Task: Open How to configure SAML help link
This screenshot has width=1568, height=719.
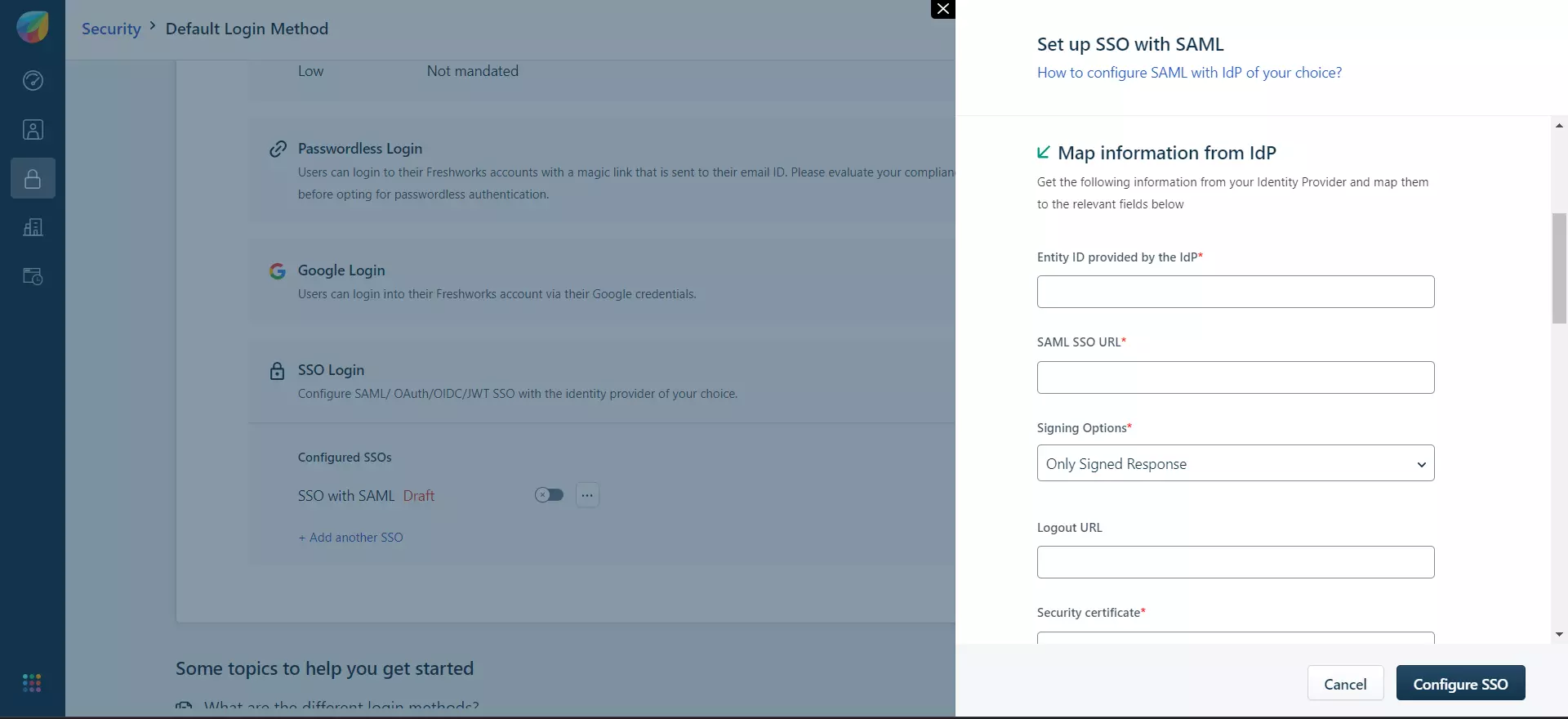Action: coord(1189,73)
